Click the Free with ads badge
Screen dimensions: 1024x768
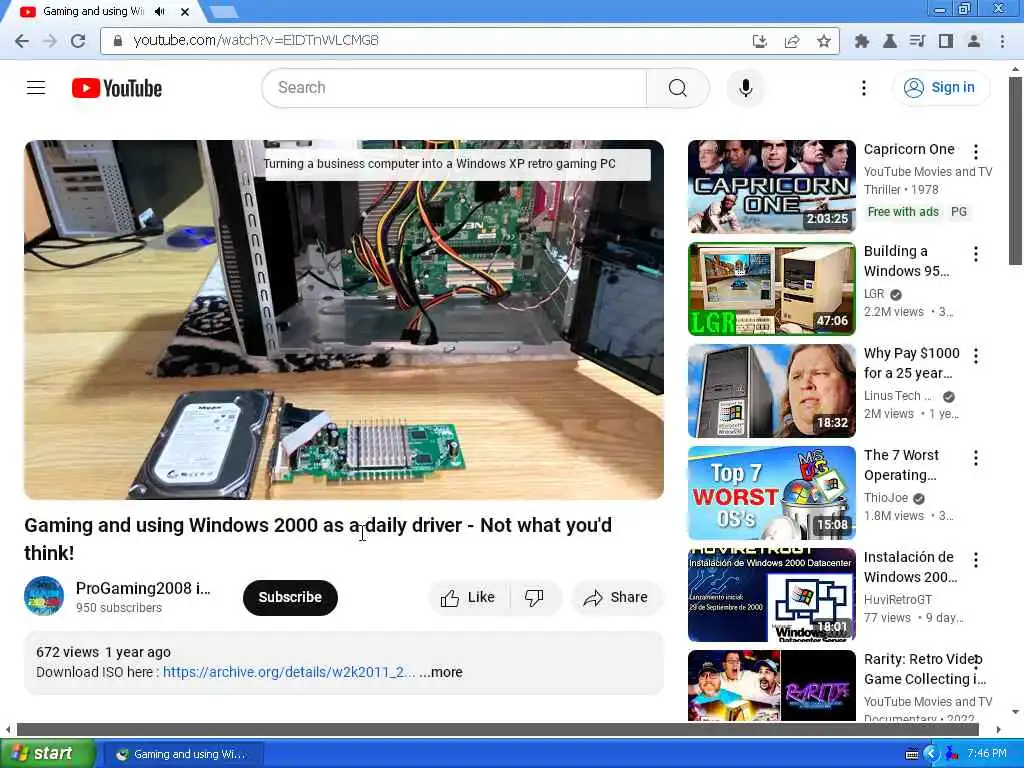(903, 212)
